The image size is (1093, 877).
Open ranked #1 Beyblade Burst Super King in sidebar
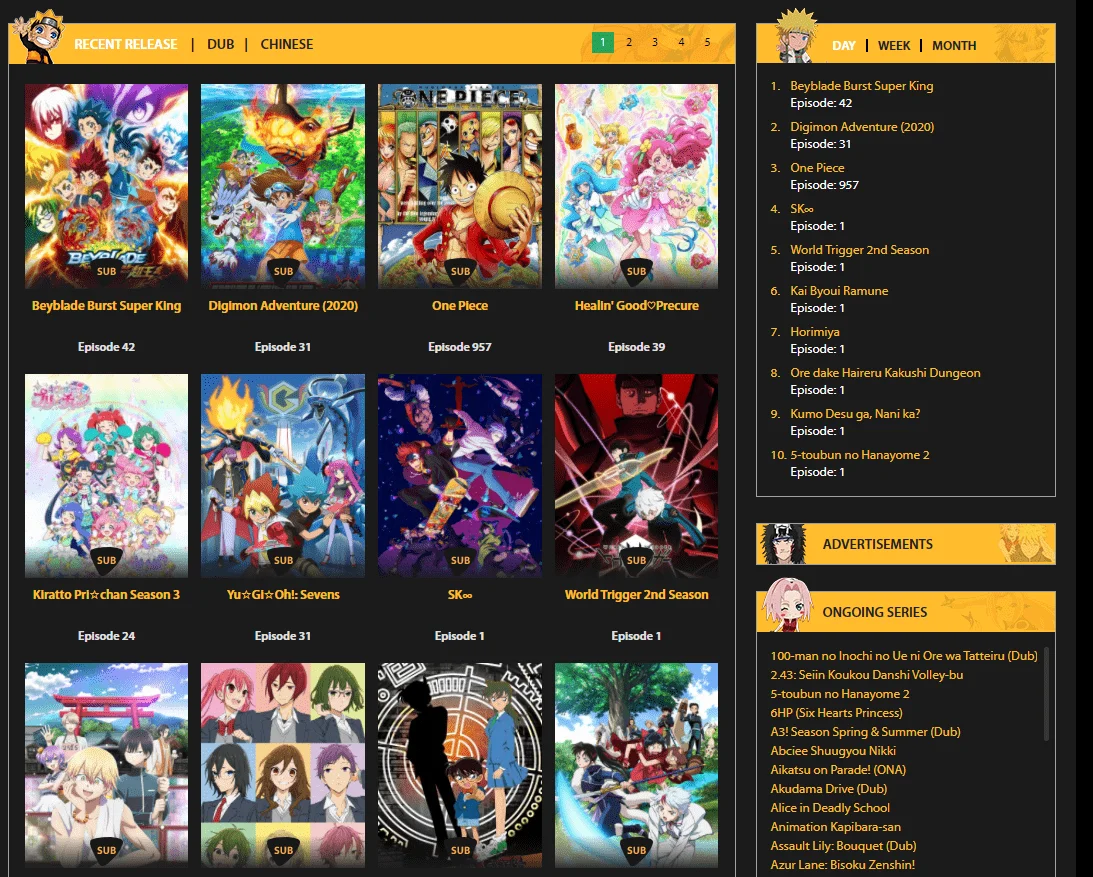(862, 86)
